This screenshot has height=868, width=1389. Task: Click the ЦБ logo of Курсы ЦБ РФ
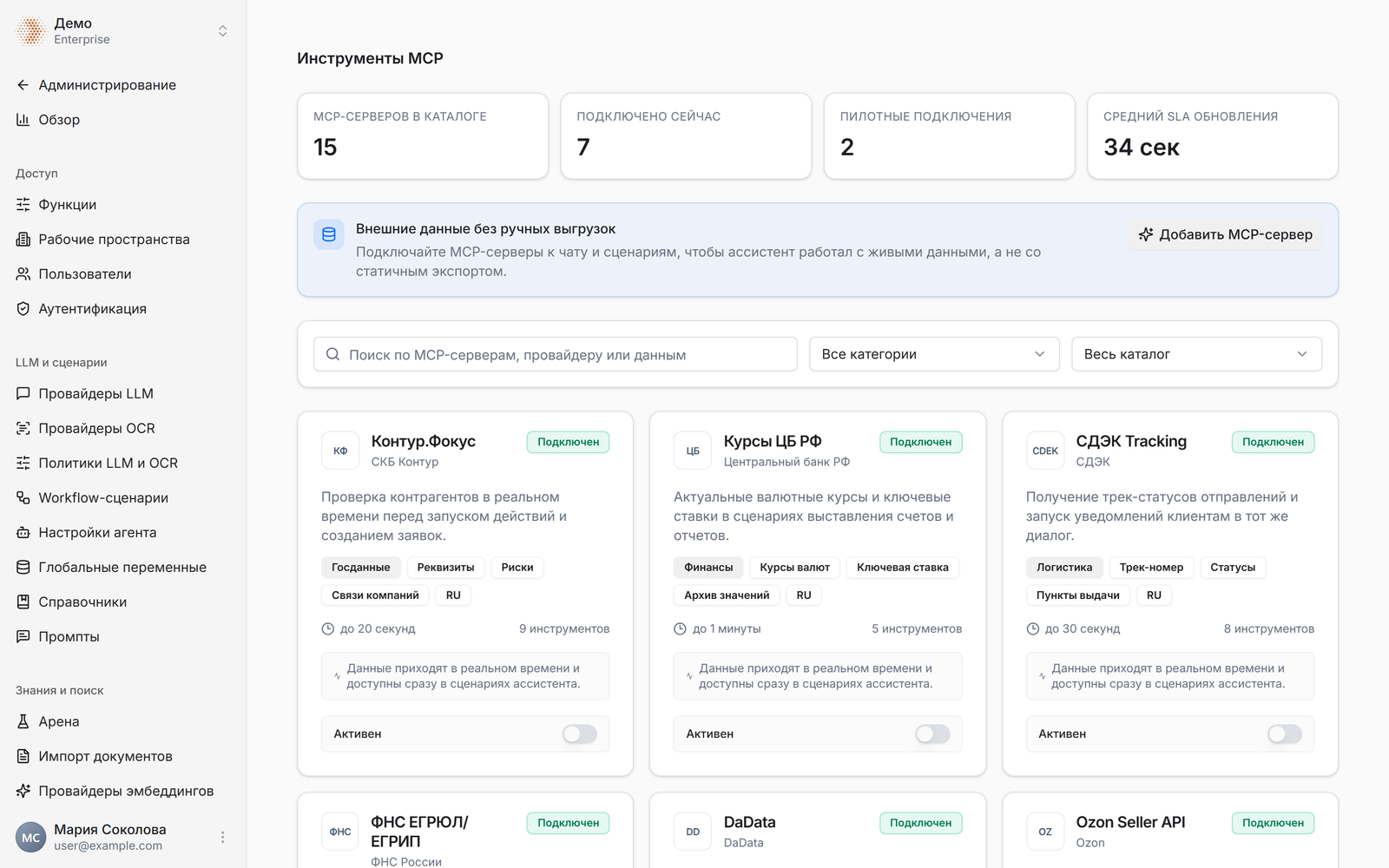click(693, 450)
